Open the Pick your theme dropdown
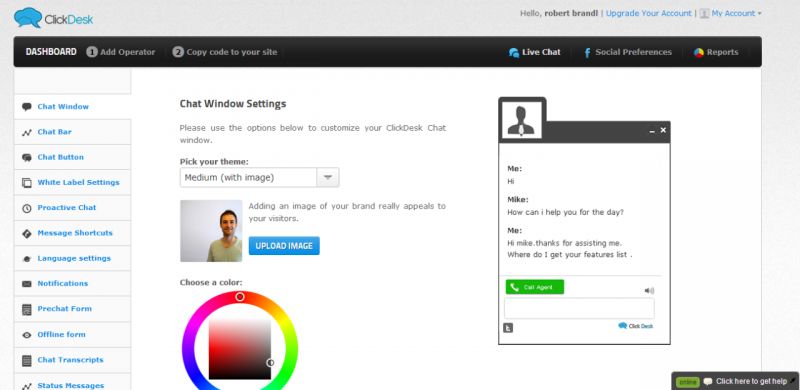800x390 pixels. pyautogui.click(x=259, y=178)
